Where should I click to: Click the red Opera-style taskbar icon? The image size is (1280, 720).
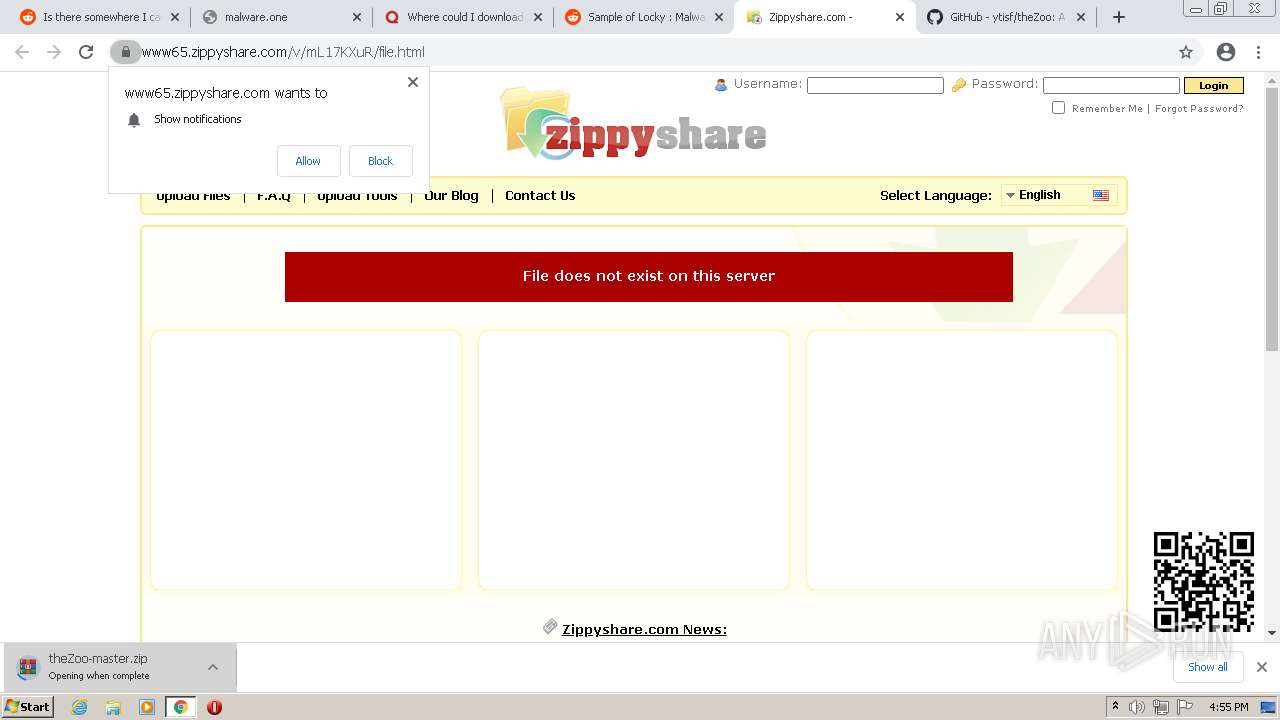[x=214, y=707]
